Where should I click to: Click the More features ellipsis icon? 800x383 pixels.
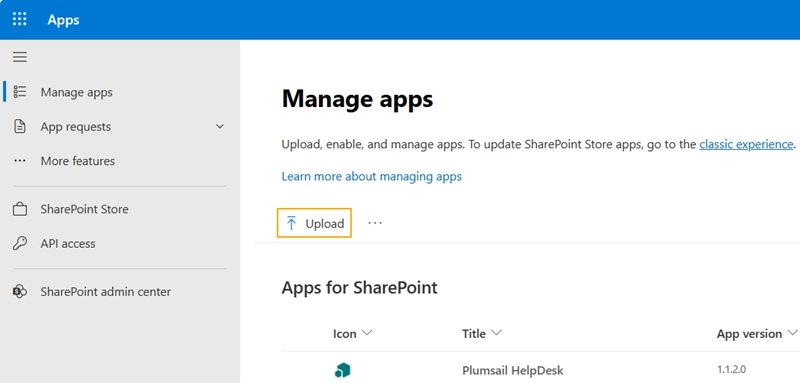click(x=20, y=161)
